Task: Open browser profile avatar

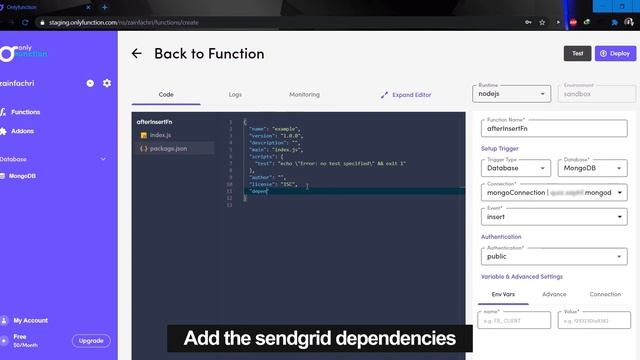Action: click(x=629, y=22)
